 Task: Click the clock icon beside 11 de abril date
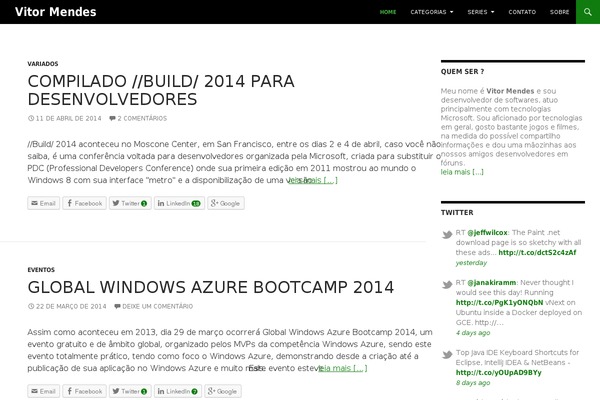point(31,118)
